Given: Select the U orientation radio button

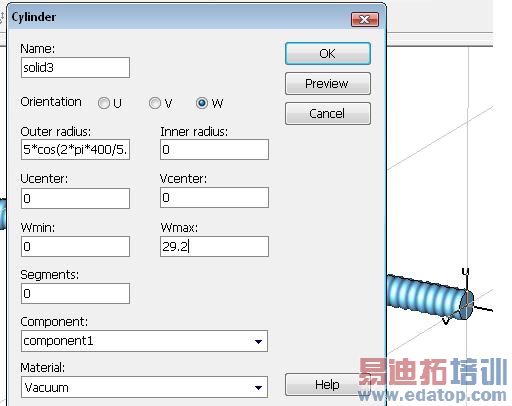Looking at the screenshot, I should pos(104,103).
